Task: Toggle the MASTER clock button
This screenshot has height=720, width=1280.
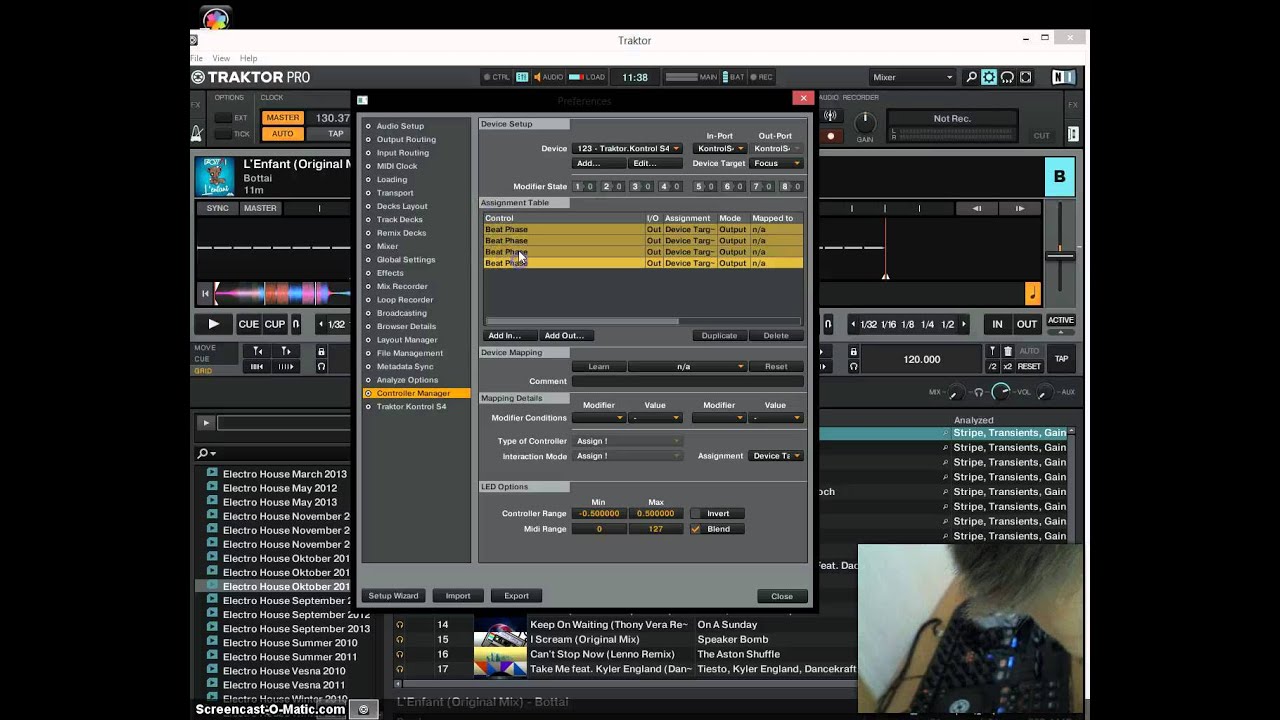Action: pyautogui.click(x=282, y=118)
